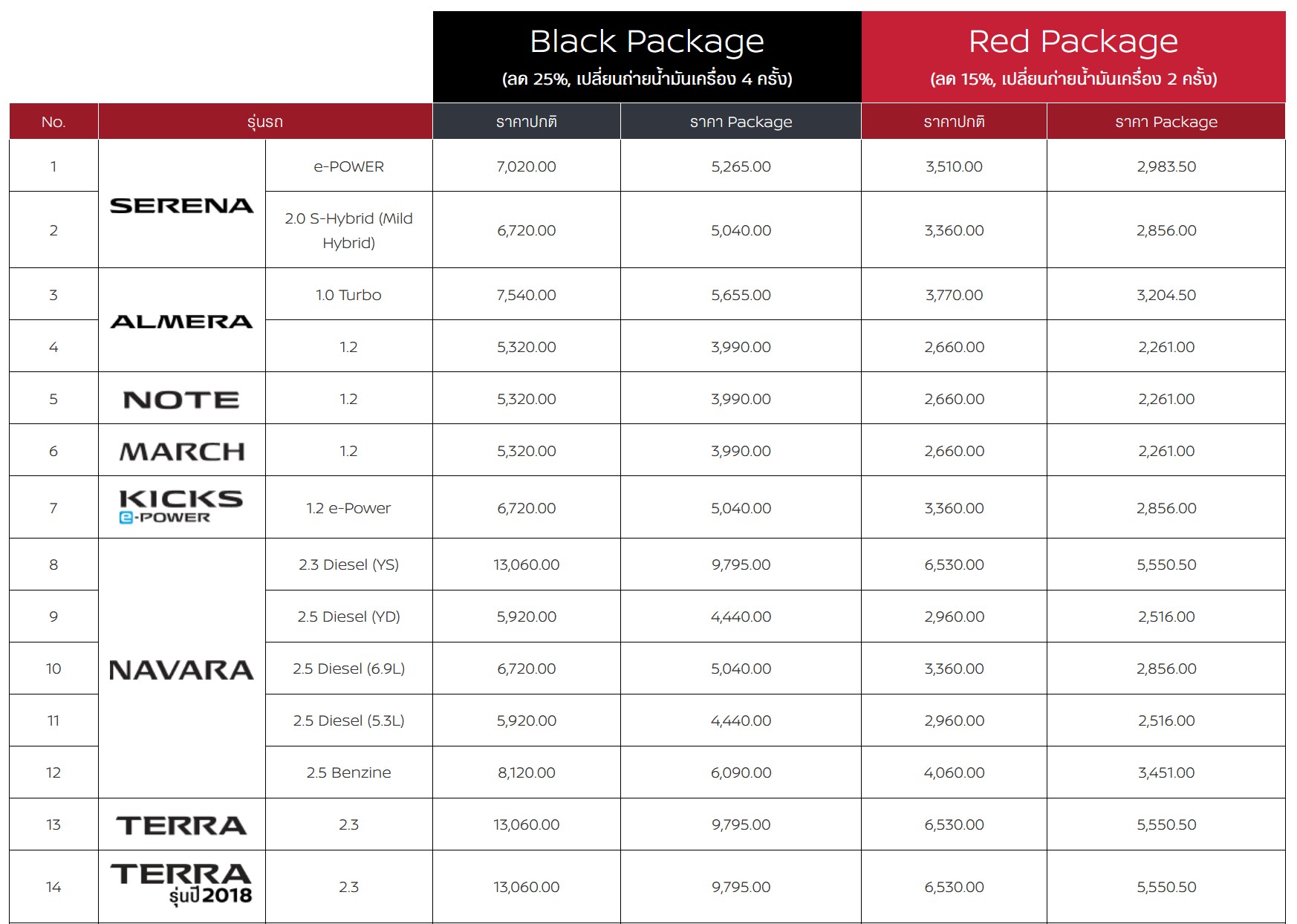Click ราคา Package header under Red Package
The image size is (1297, 924).
1166,122
